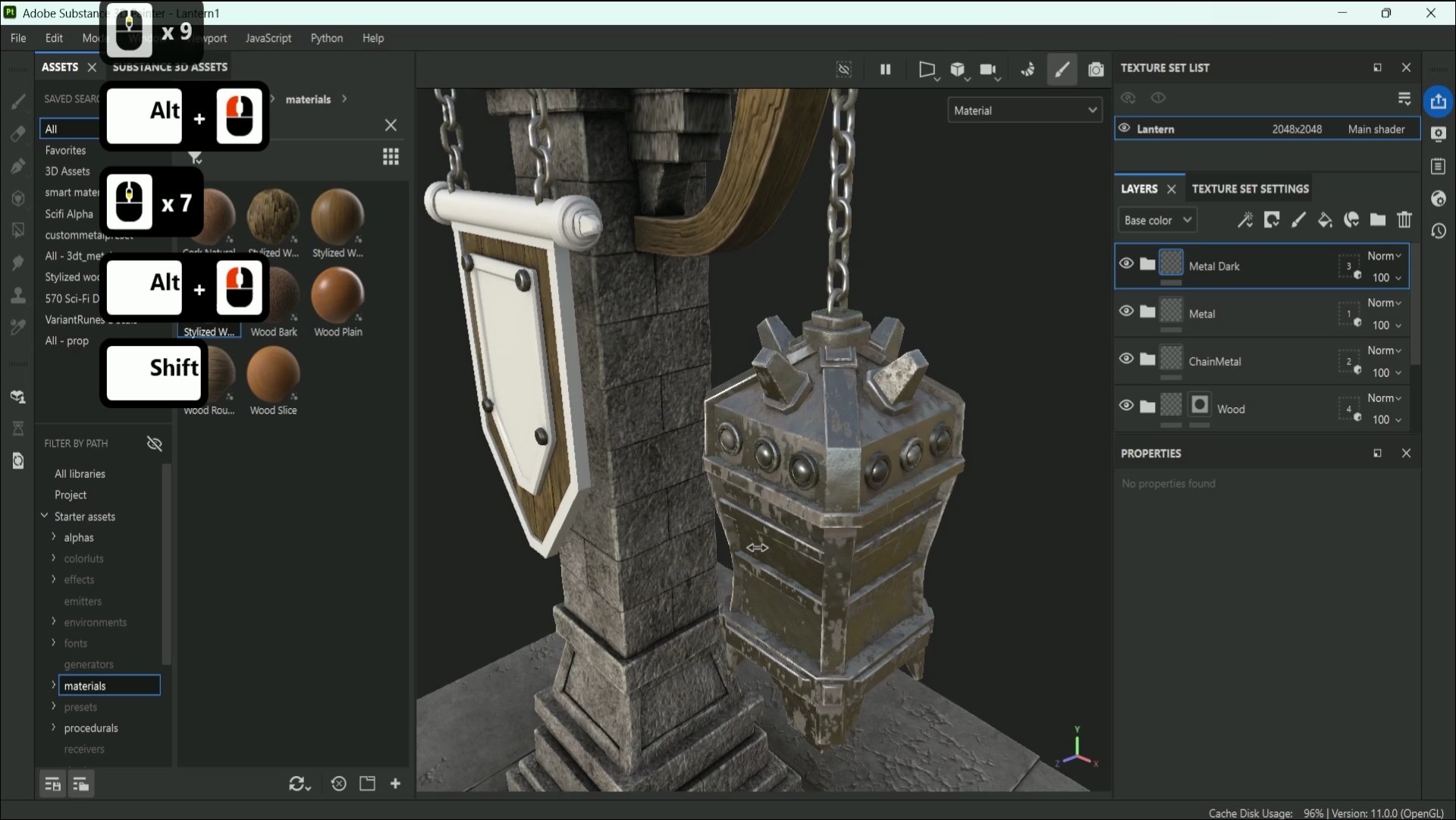Viewport: 1456px width, 820px height.
Task: Hide the Metal Dark layer
Action: 1126,264
